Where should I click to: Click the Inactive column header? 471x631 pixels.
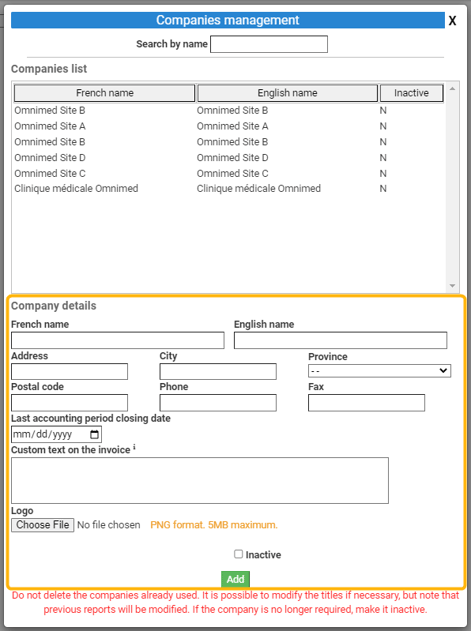[411, 93]
